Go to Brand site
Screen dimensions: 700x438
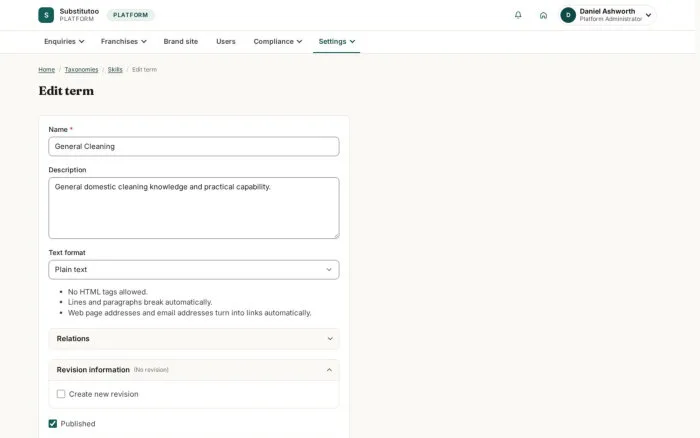click(180, 42)
